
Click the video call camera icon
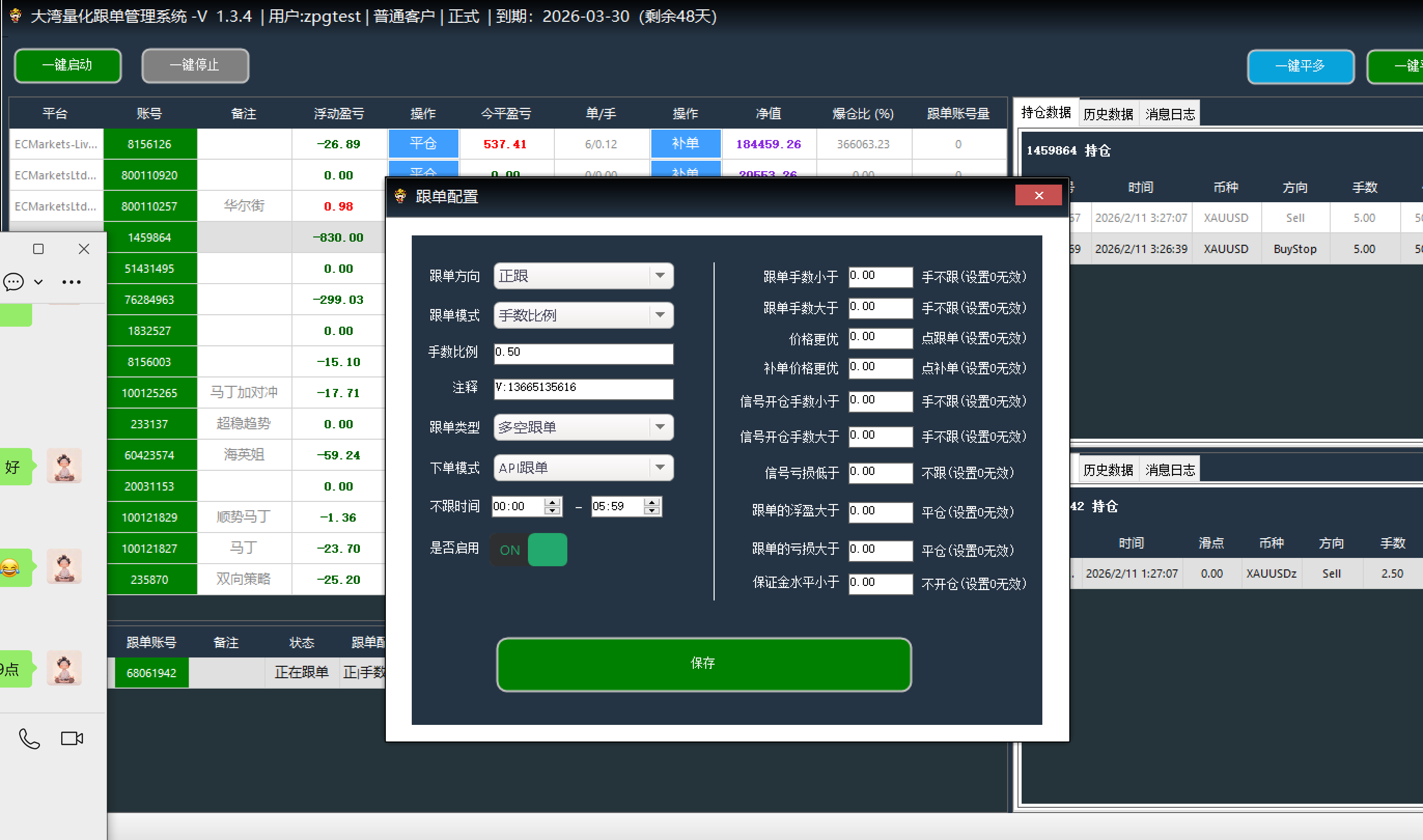click(x=72, y=739)
